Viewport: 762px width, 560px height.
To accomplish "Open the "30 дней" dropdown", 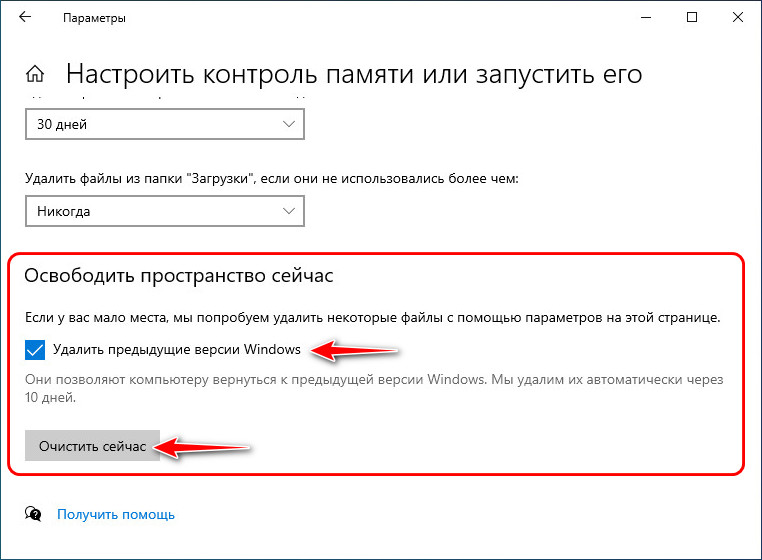I will click(165, 124).
